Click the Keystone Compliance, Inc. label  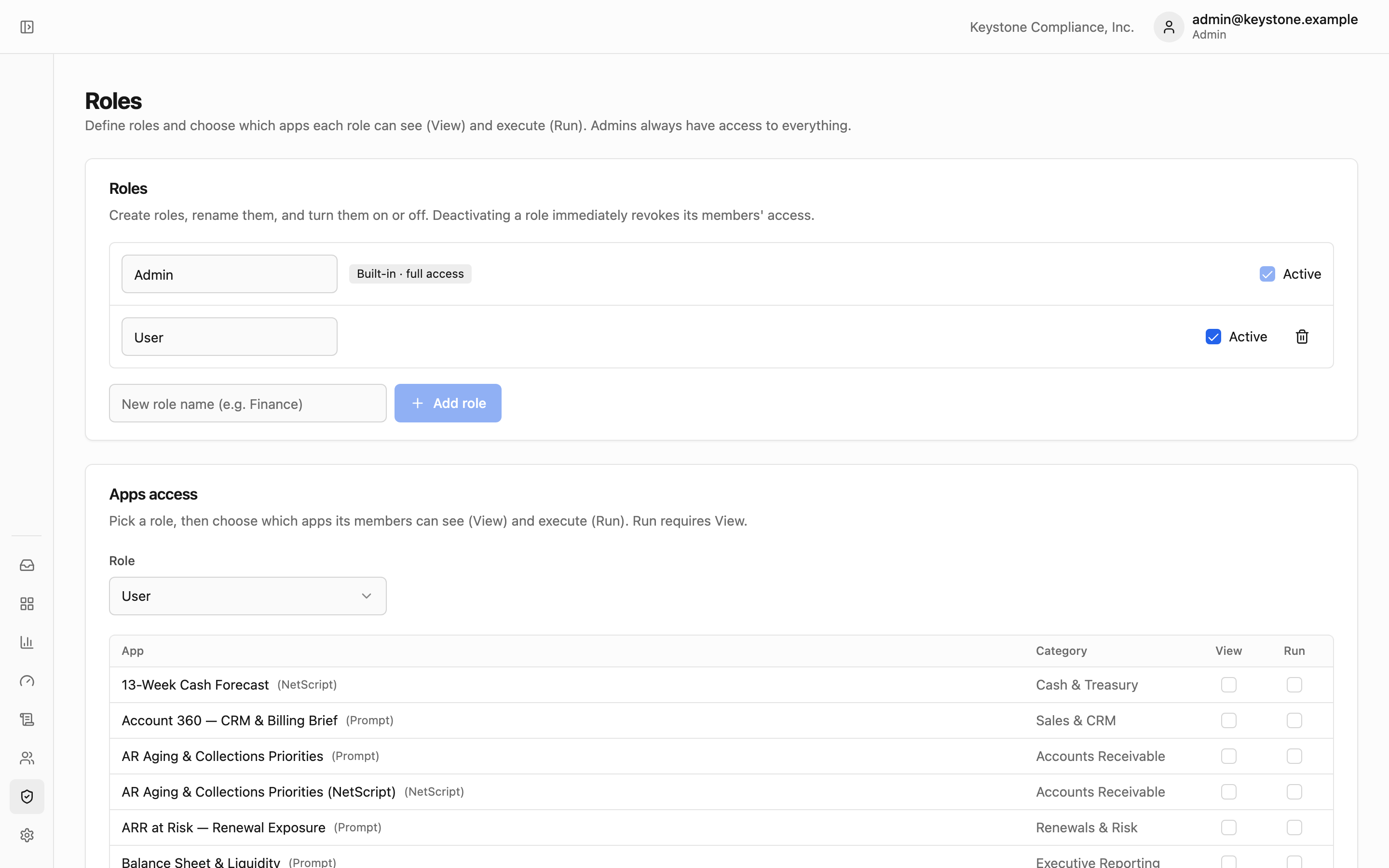point(1051,27)
